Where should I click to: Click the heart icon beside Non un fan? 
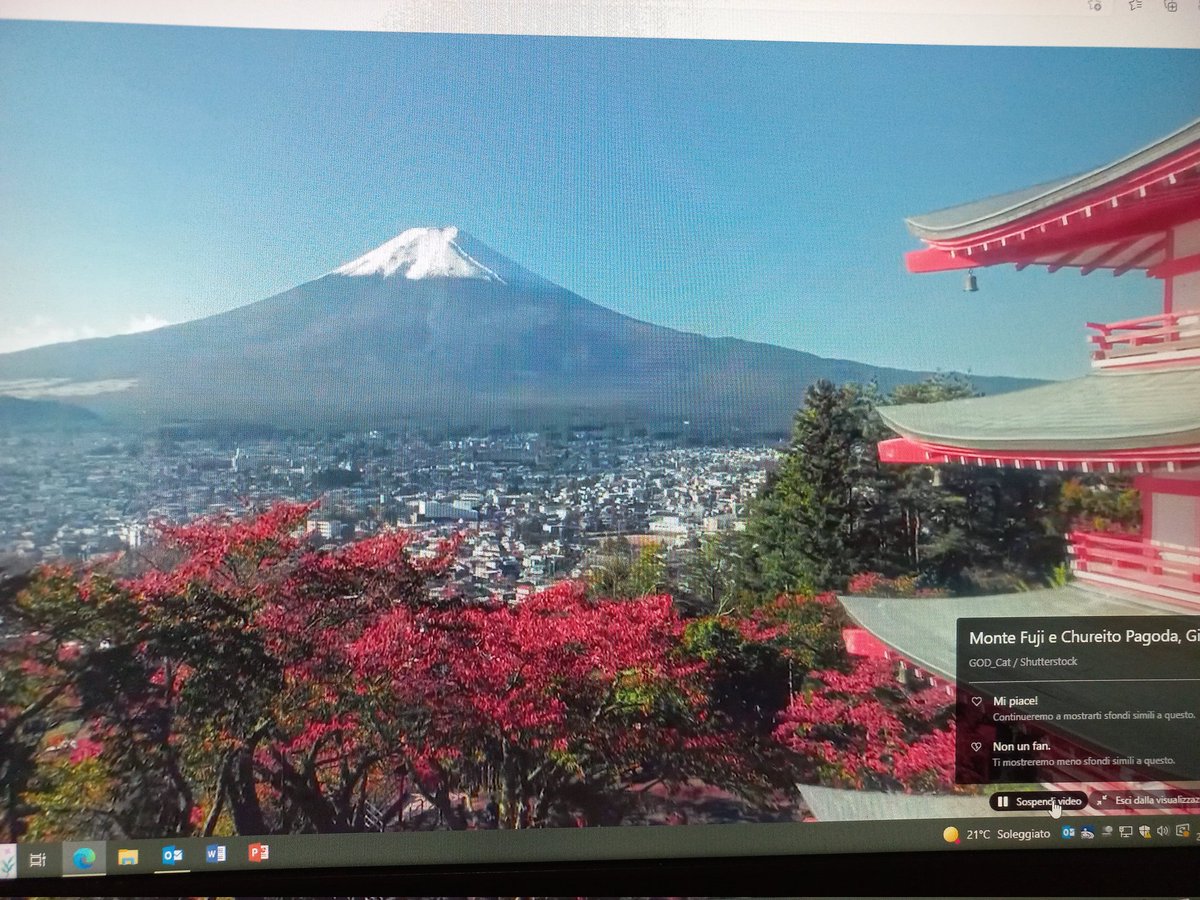coord(977,746)
